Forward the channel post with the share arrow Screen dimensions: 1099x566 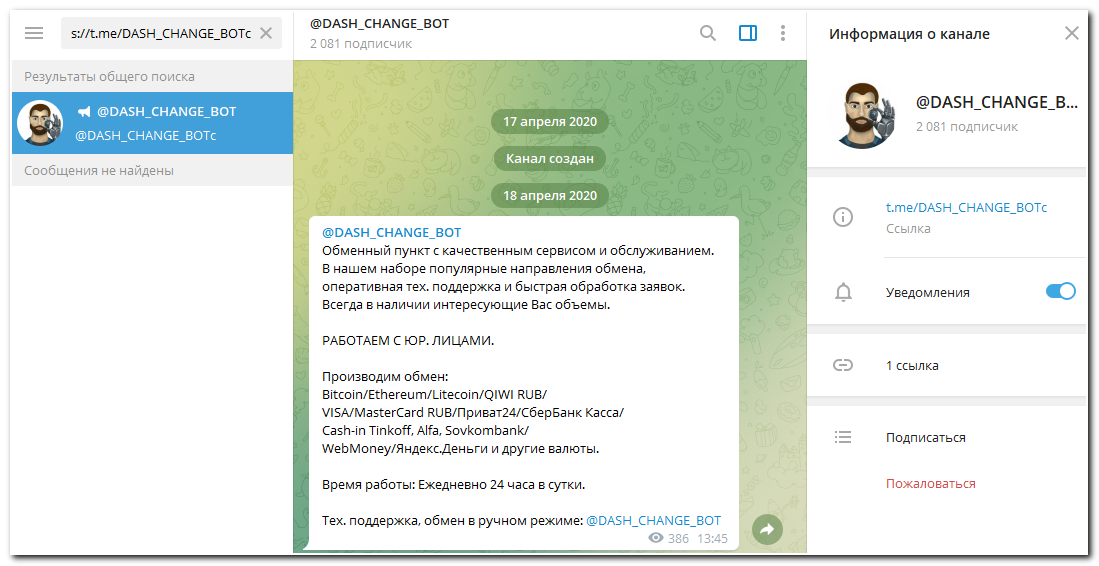(x=767, y=530)
